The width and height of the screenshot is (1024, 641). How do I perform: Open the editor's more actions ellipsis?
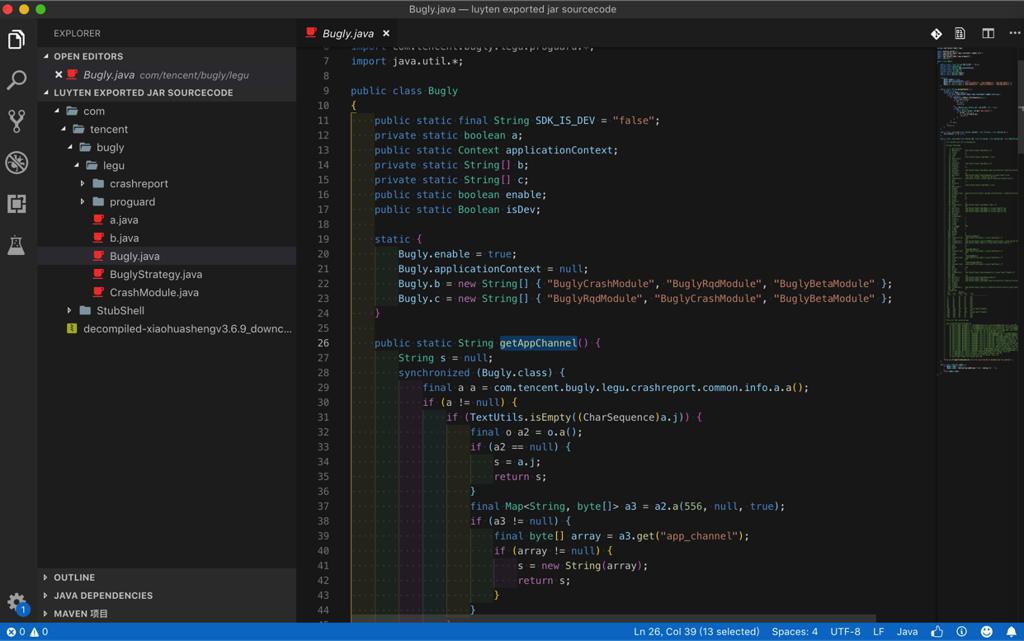tap(1013, 33)
